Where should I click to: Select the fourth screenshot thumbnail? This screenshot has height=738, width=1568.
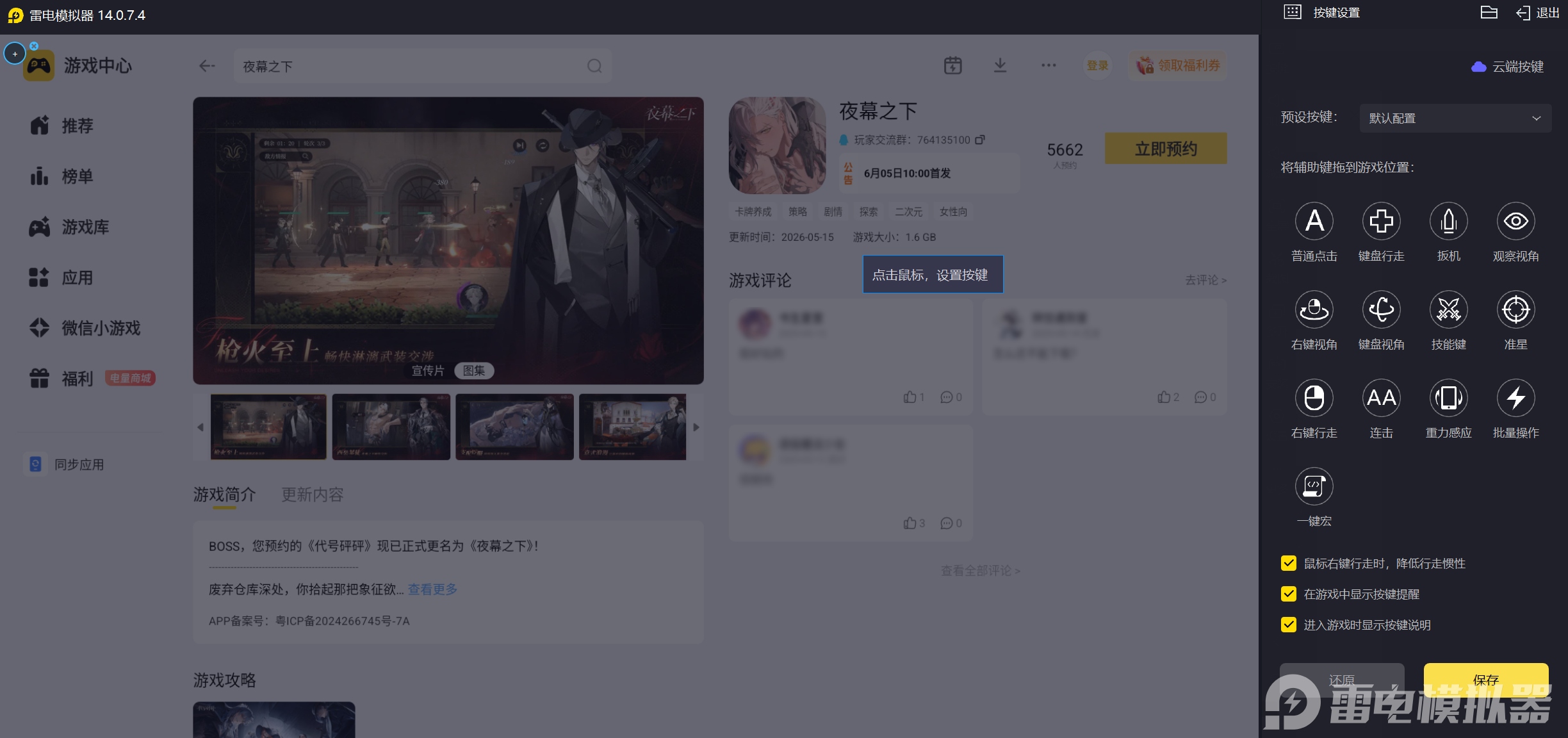633,427
